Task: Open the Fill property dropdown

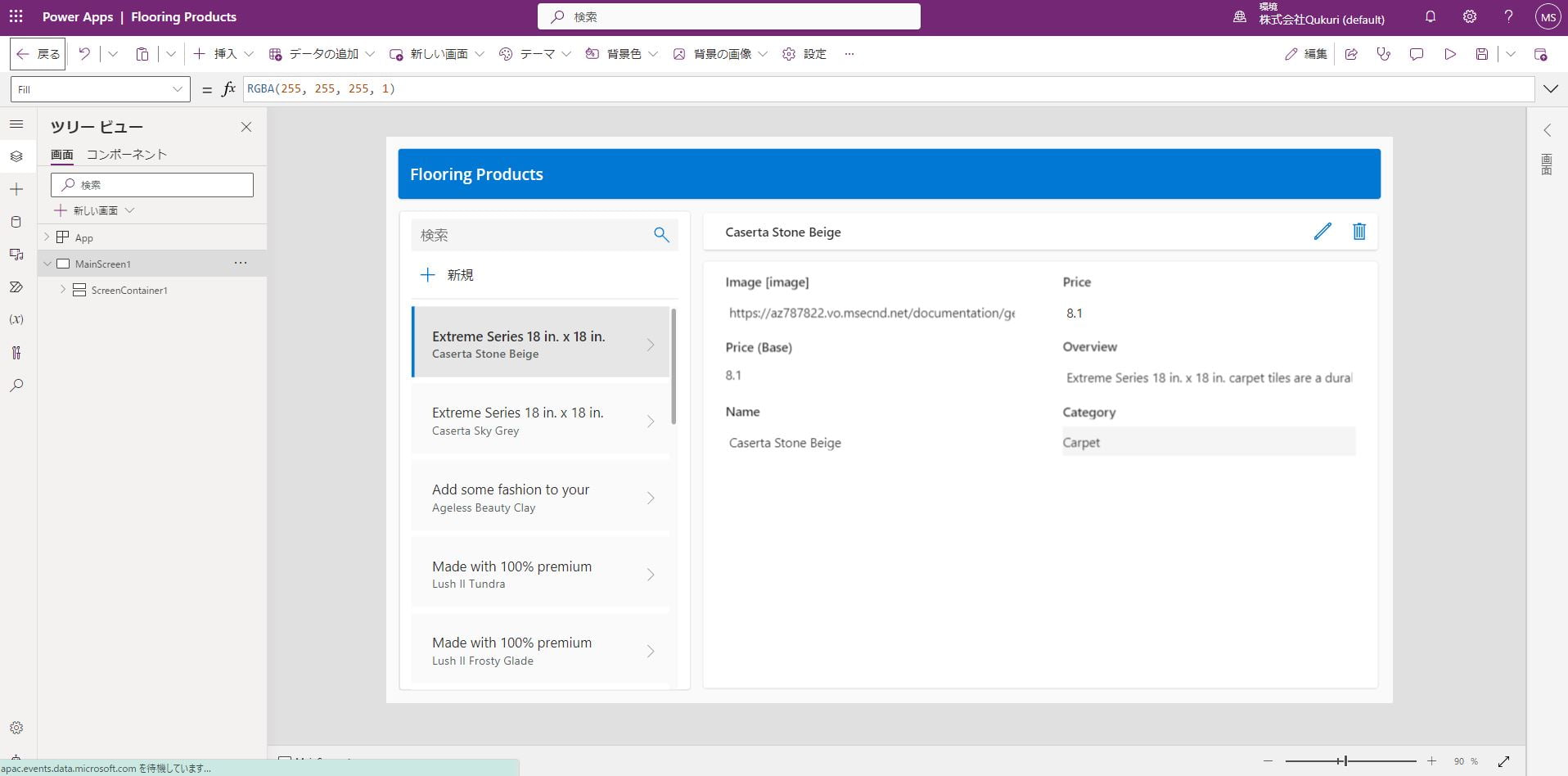Action: [x=100, y=89]
